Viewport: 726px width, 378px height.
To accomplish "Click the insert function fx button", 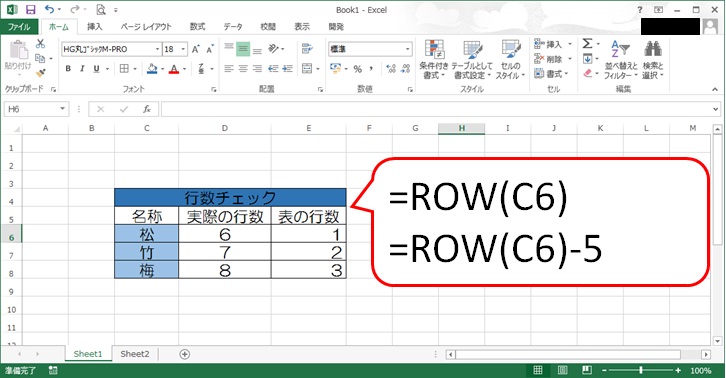I will click(x=147, y=109).
